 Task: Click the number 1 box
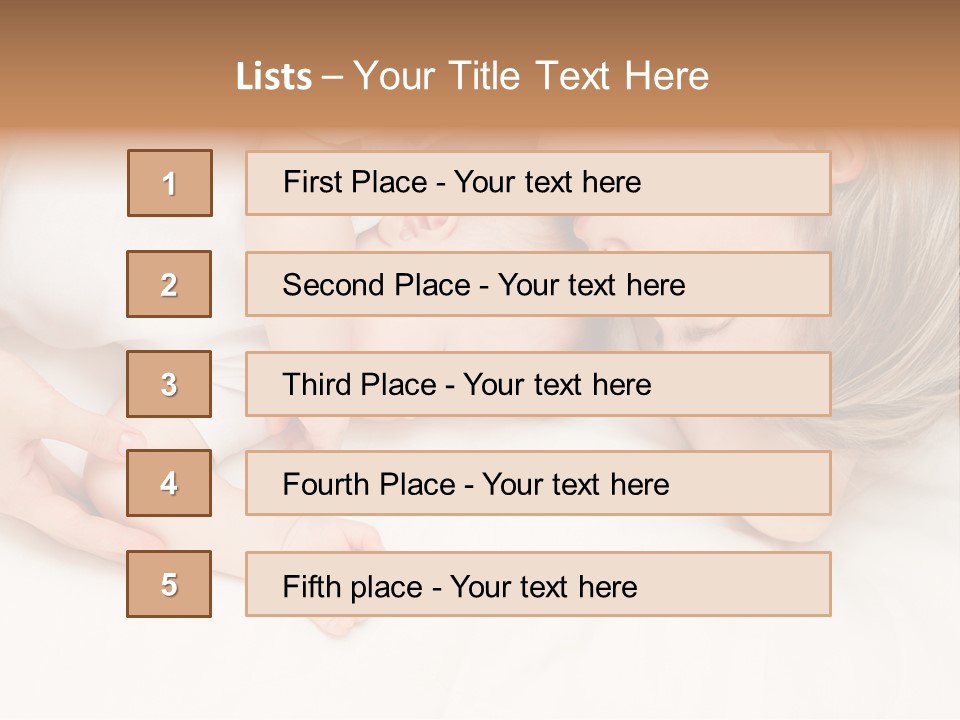pyautogui.click(x=170, y=183)
